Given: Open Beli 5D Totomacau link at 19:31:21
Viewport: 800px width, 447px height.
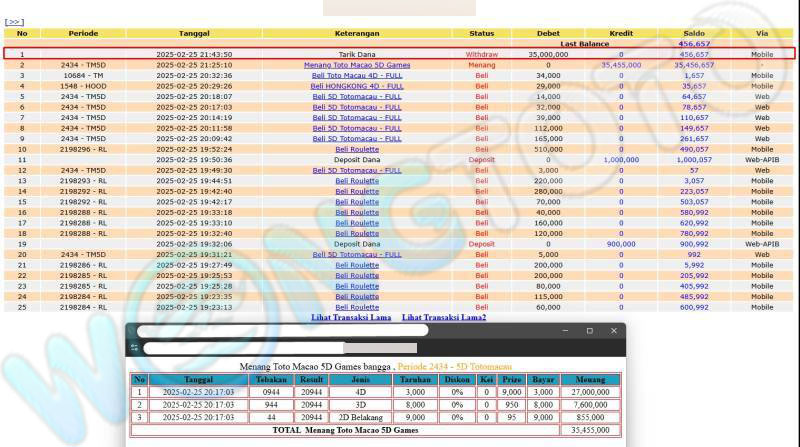Looking at the screenshot, I should pos(357,255).
